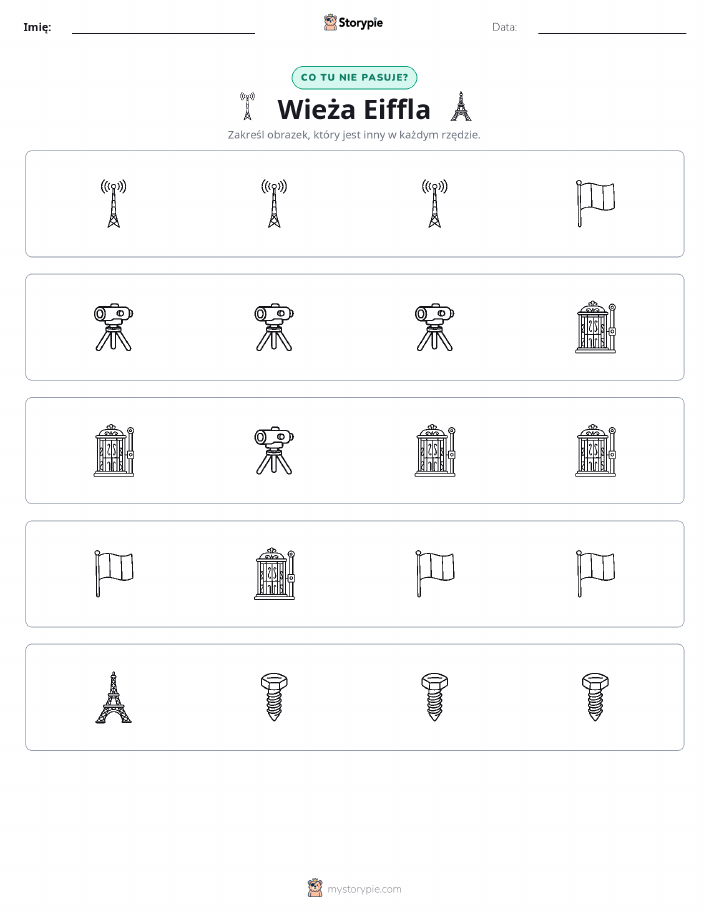Click the Wieża Eiffla title heading
Screen dimensions: 709x917
(x=354, y=109)
